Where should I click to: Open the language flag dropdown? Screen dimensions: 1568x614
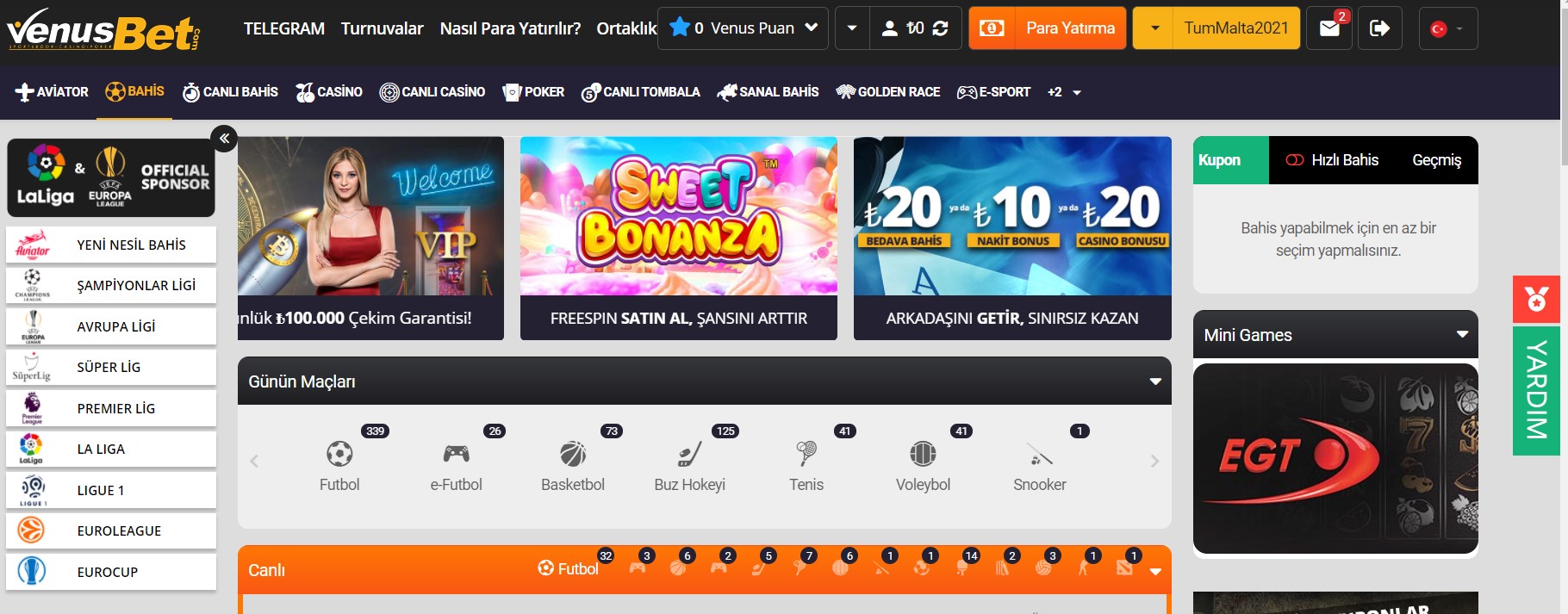1447,28
